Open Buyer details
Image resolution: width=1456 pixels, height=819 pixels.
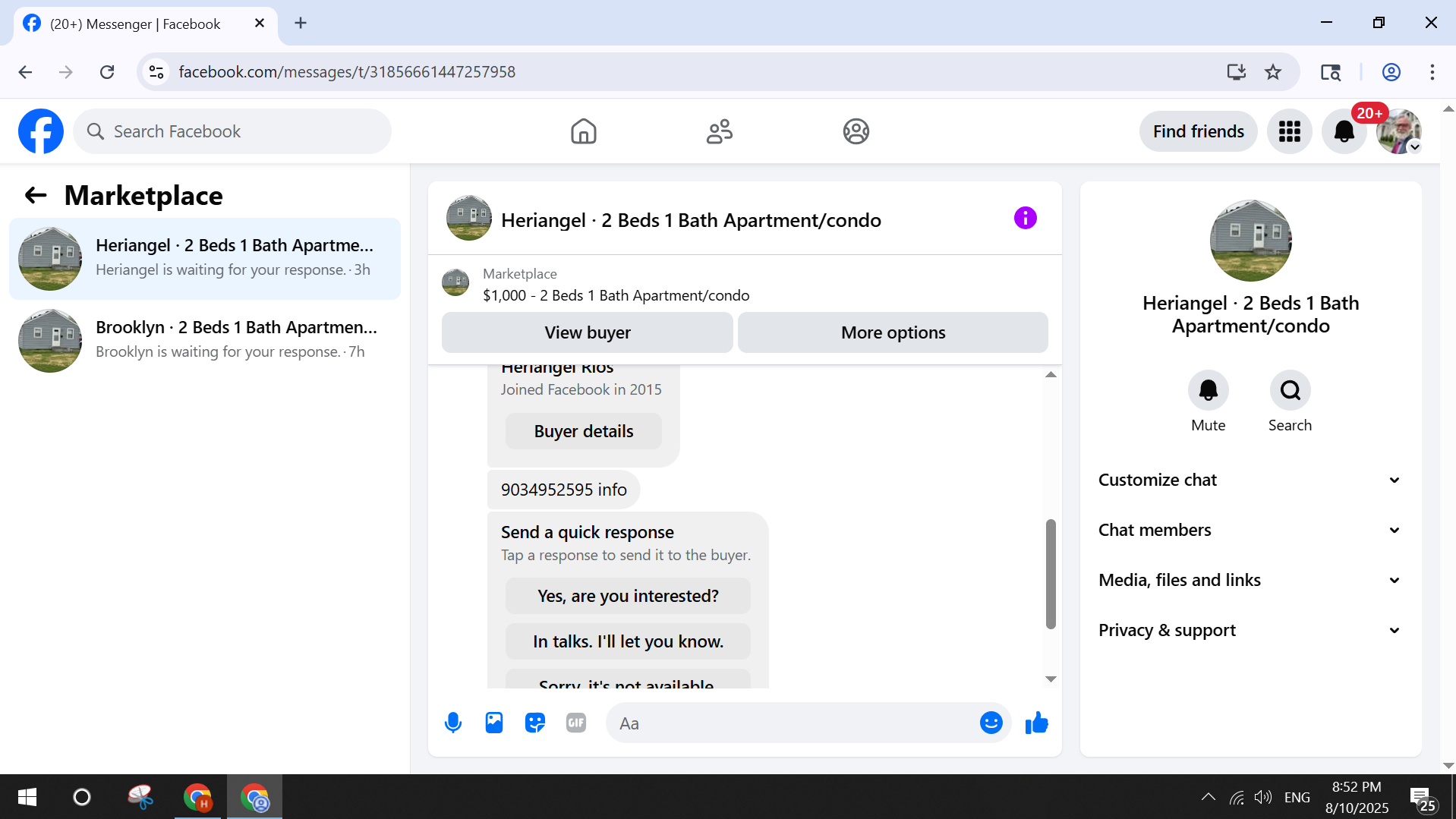coord(583,431)
